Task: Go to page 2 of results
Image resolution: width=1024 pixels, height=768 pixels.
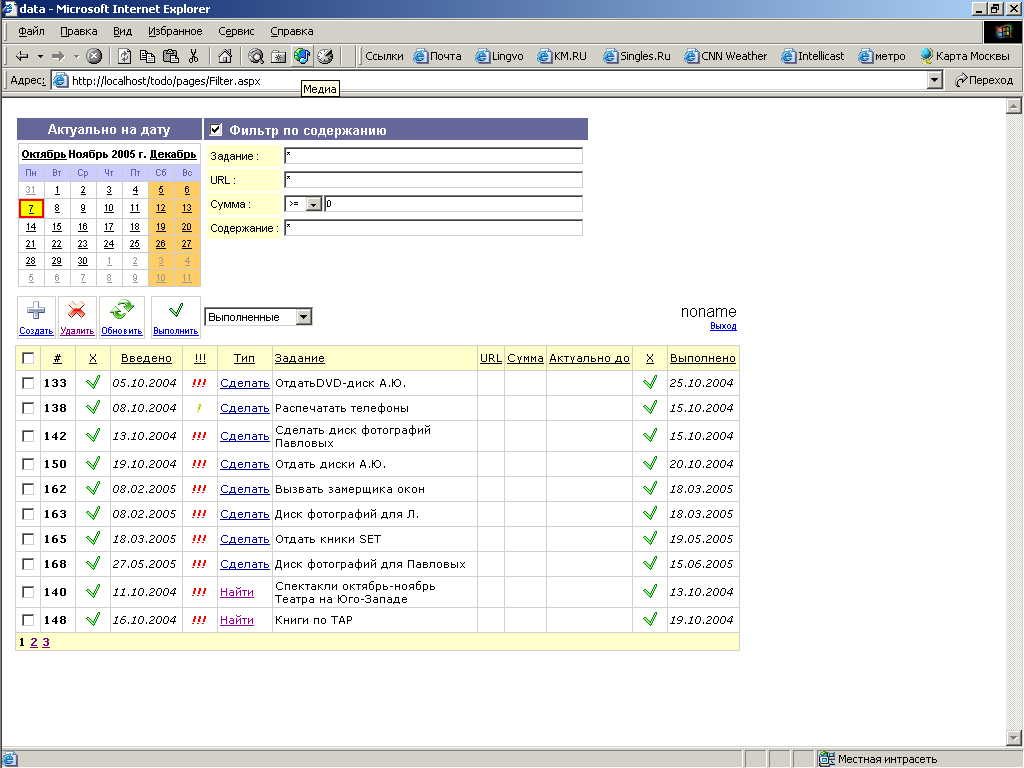Action: [x=33, y=642]
